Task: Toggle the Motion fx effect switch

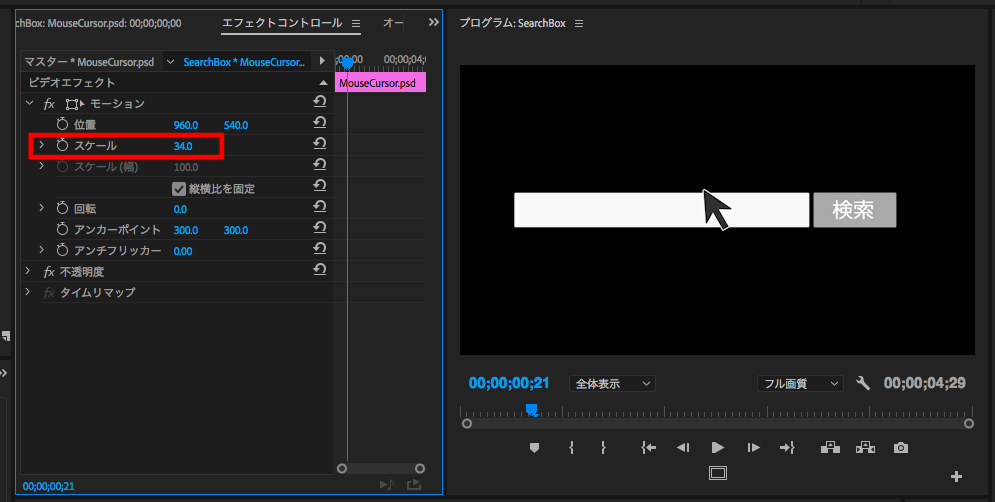Action: click(49, 103)
